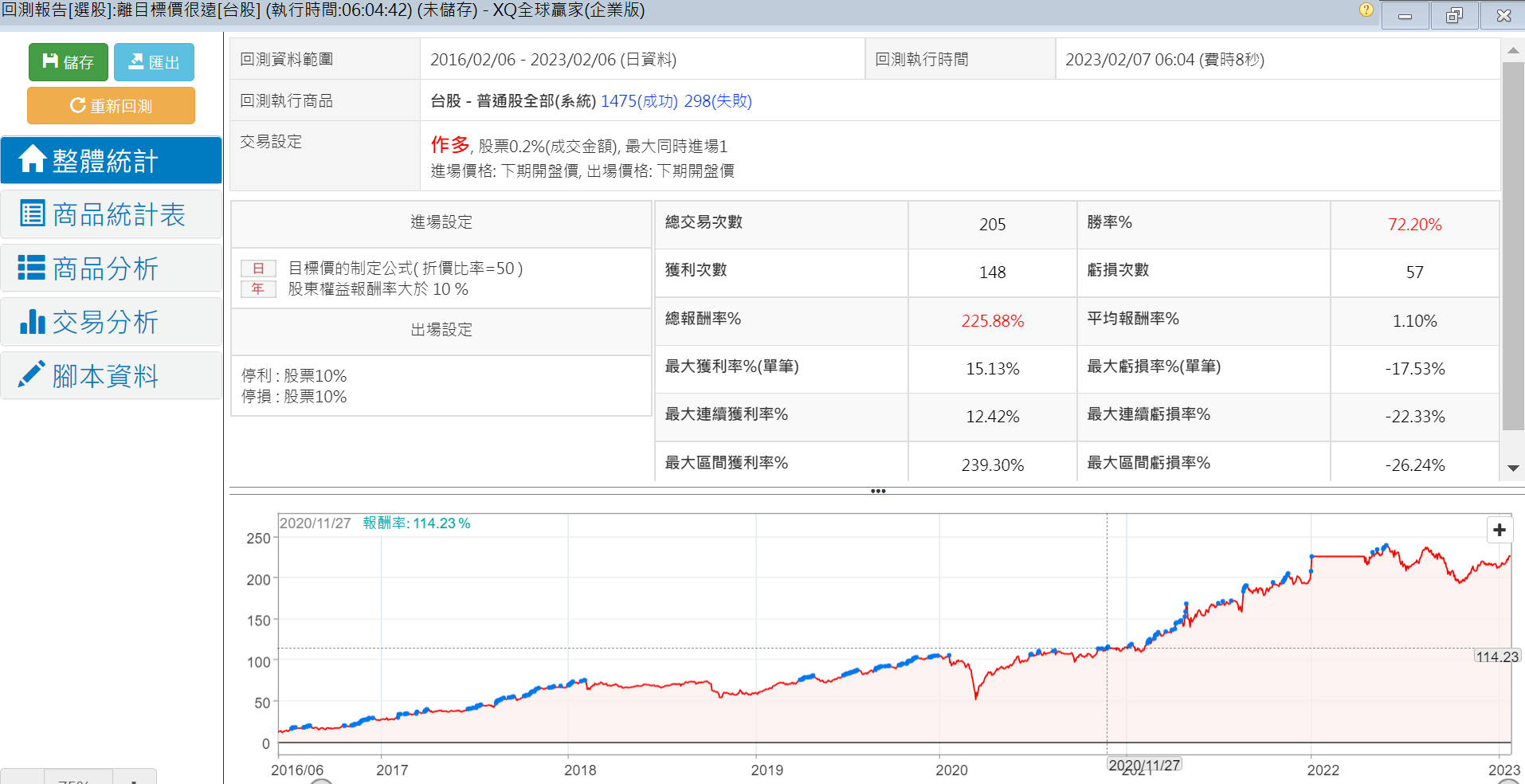1525x784 pixels.
Task: Click the vertical scrollbar thumb of stats panel
Action: coord(1513,245)
